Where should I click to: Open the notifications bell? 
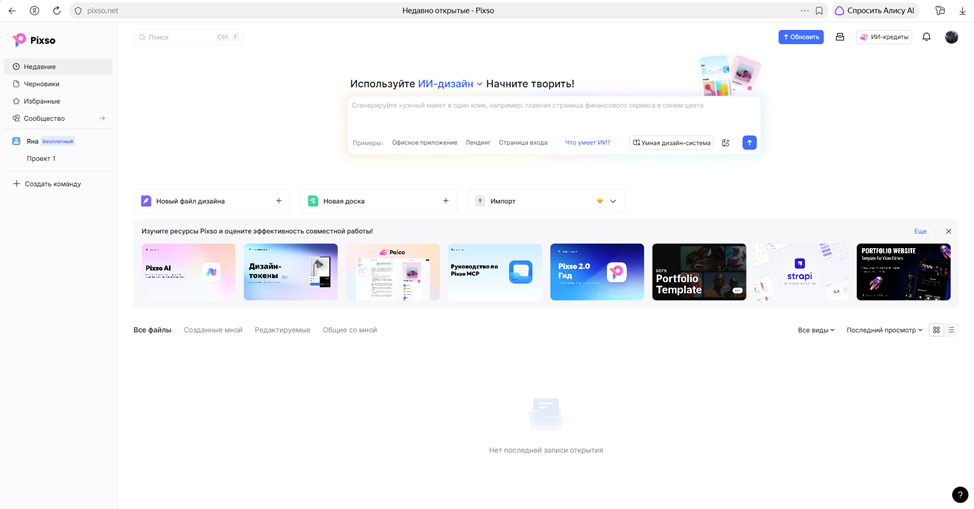[x=926, y=37]
